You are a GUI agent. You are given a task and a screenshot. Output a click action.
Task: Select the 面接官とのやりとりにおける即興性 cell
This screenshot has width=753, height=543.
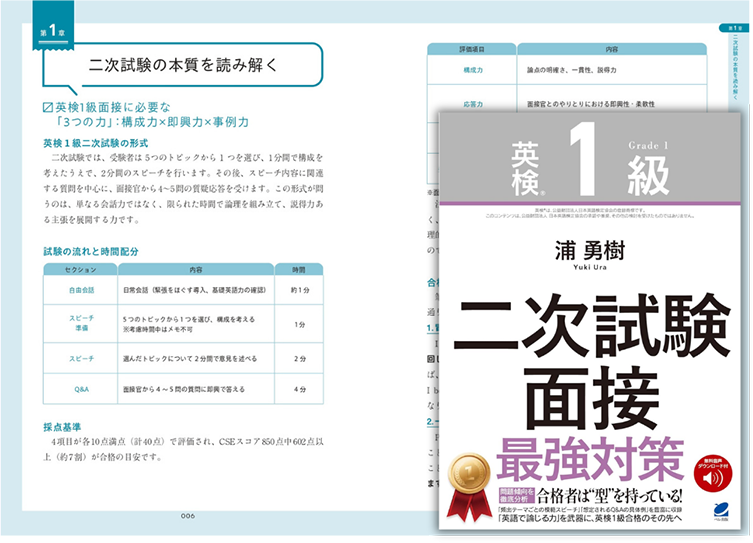612,99
